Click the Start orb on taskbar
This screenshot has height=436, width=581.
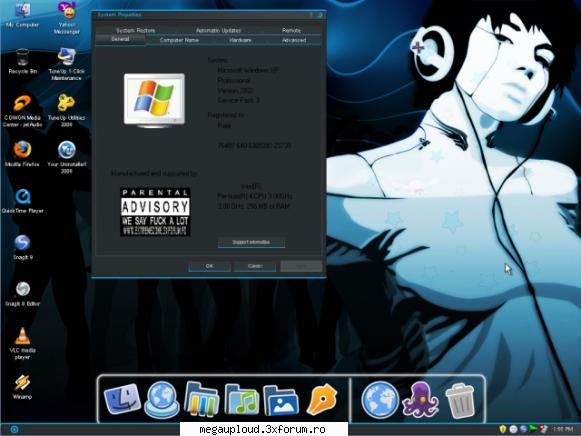(x=14, y=430)
